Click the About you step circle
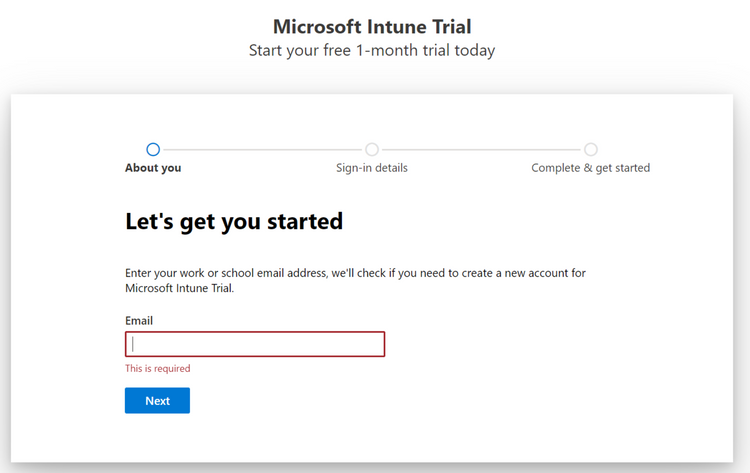Image resolution: width=750 pixels, height=473 pixels. pos(153,149)
